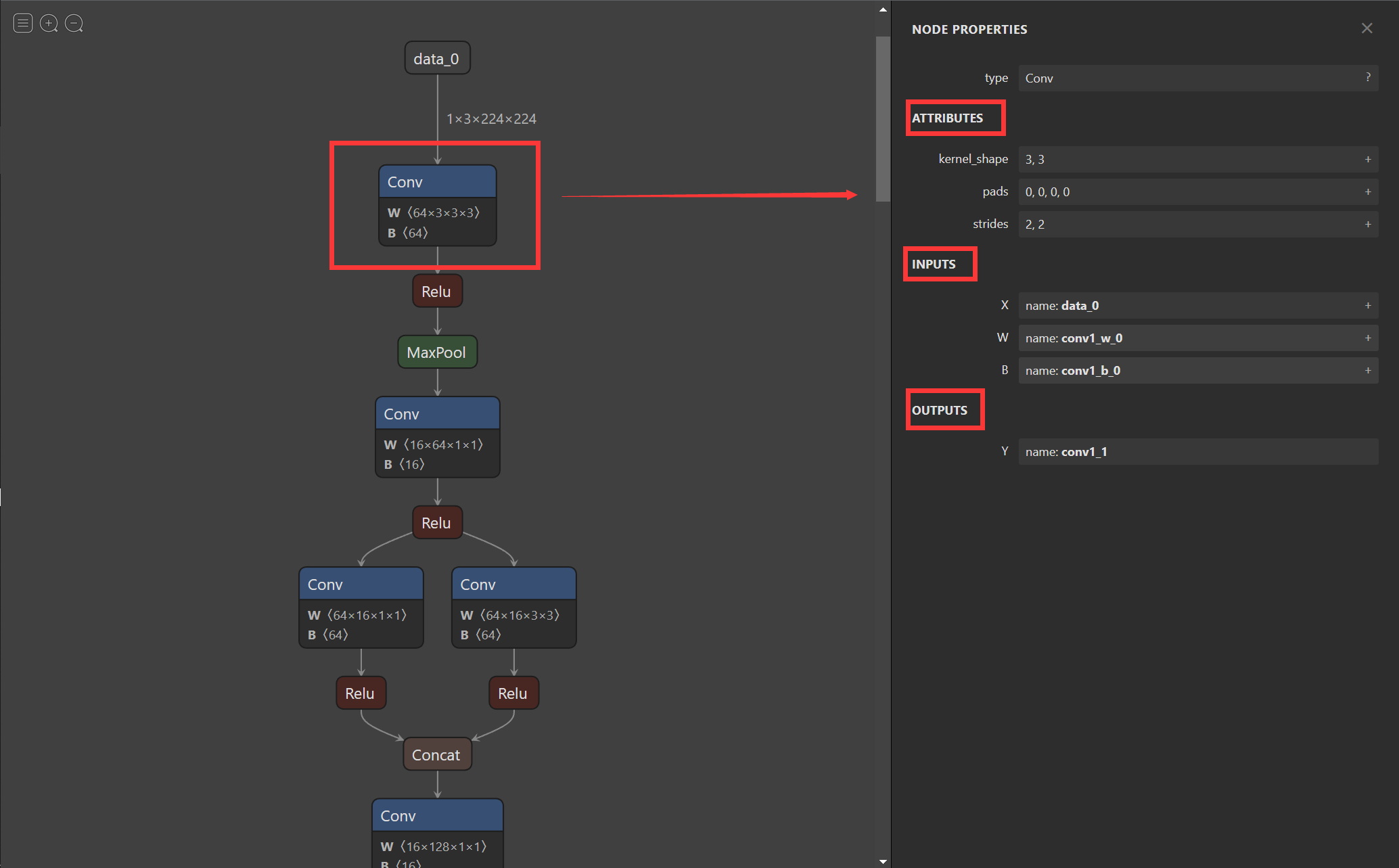Click the first Relu node below top Conv
The image size is (1399, 868).
437,292
